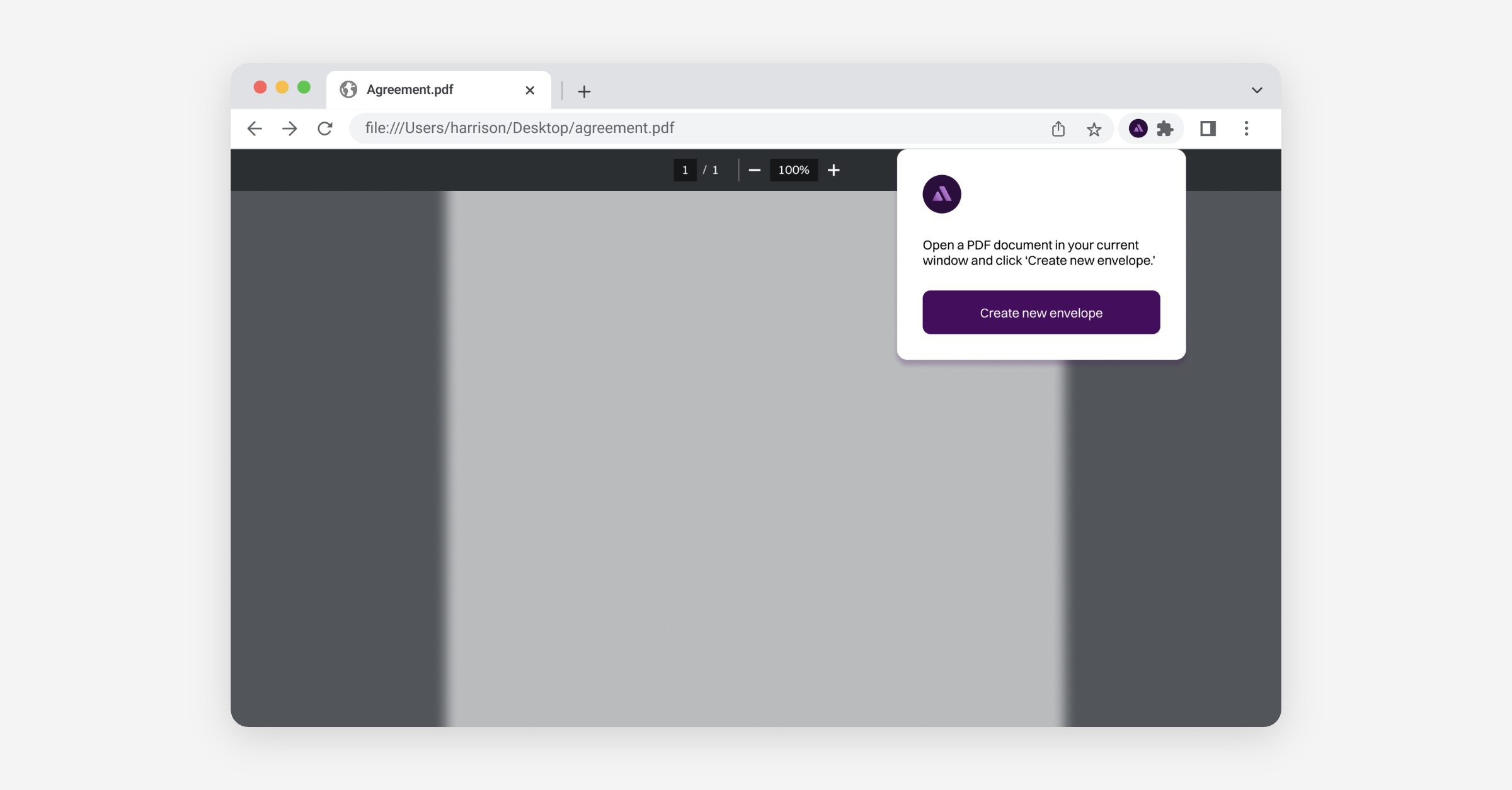Click the 100% zoom level field
1512x790 pixels.
pyautogui.click(x=794, y=170)
